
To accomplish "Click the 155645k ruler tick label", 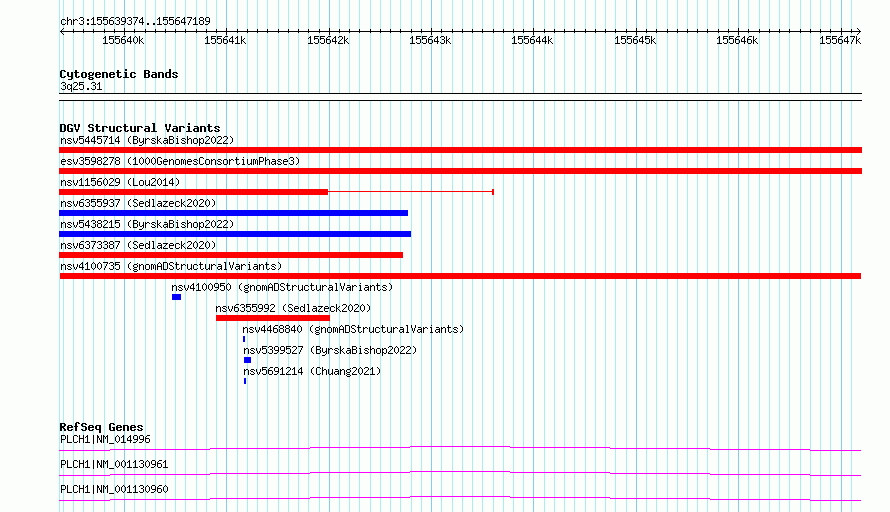I will [x=635, y=40].
